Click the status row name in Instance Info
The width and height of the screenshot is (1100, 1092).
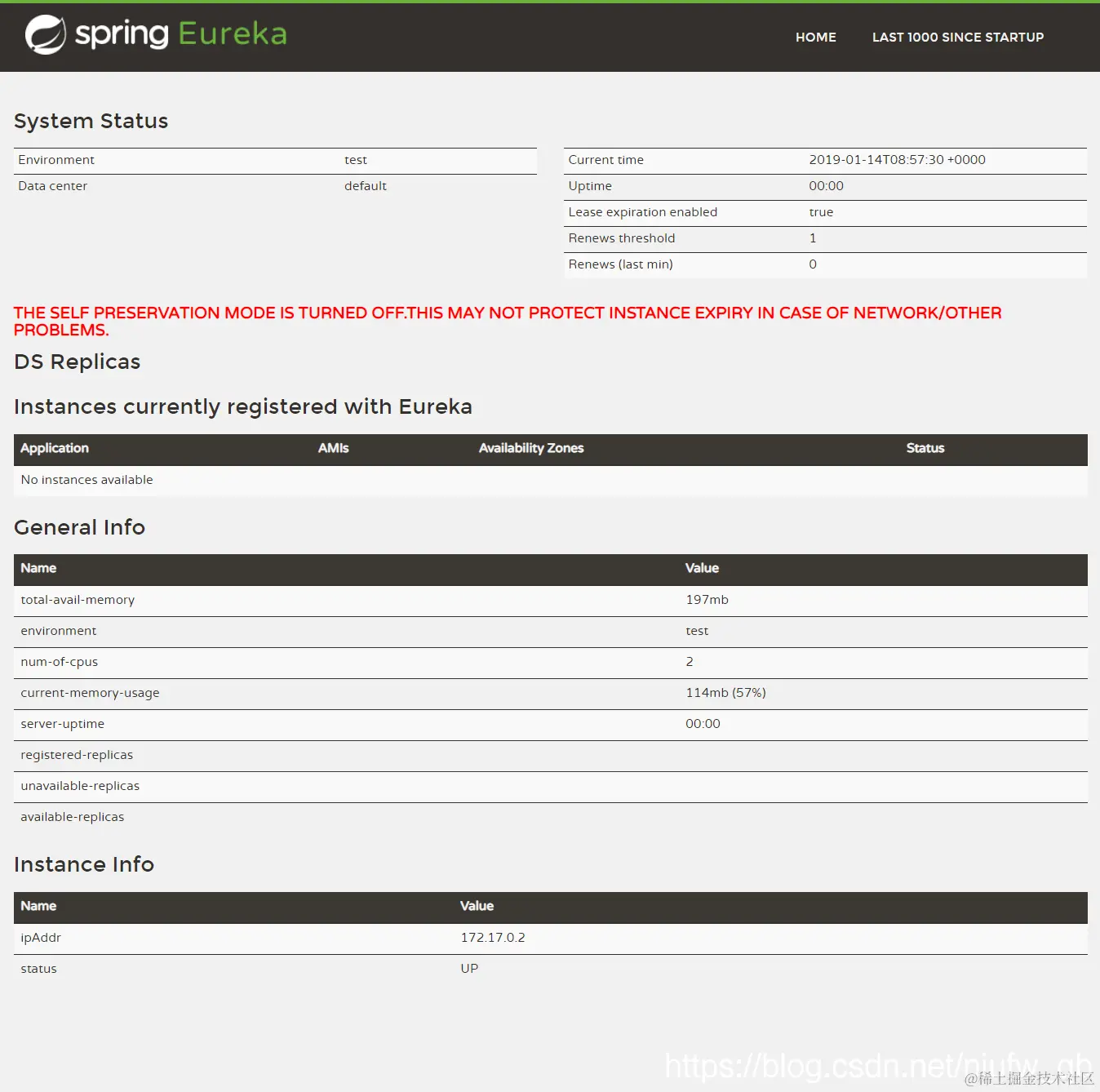(38, 969)
